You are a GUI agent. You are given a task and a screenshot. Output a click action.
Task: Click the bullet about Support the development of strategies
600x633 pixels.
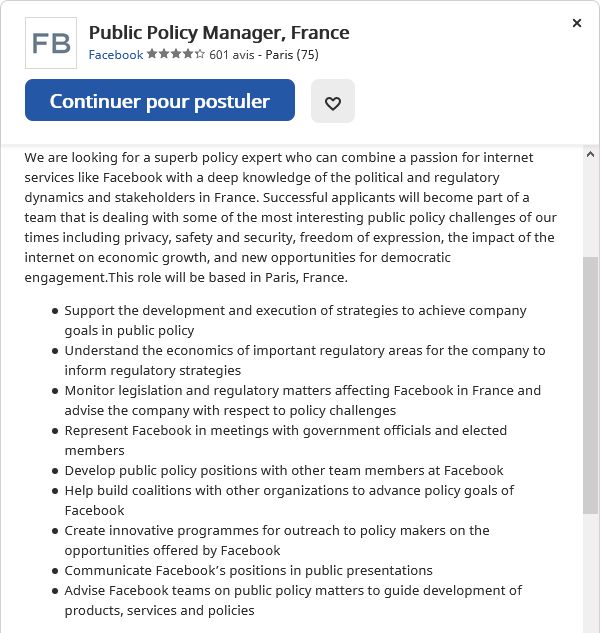pyautogui.click(x=296, y=320)
